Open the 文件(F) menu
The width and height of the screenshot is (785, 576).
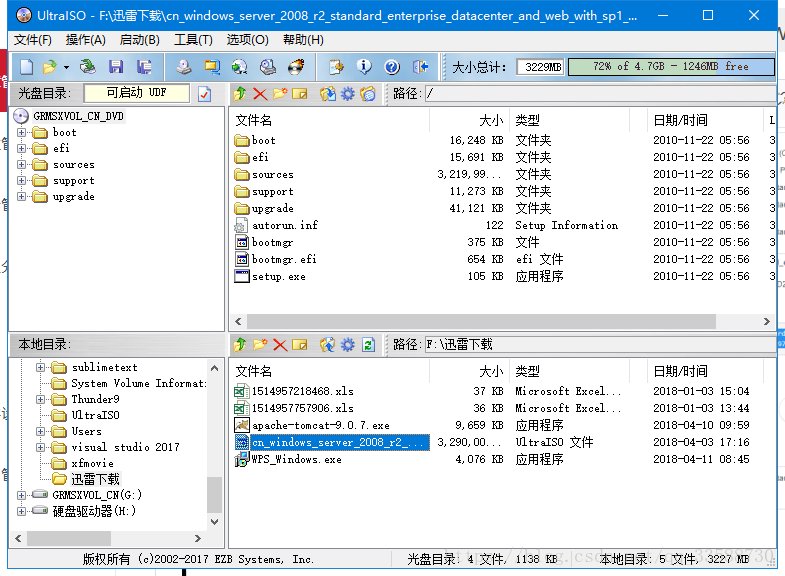coord(33,40)
